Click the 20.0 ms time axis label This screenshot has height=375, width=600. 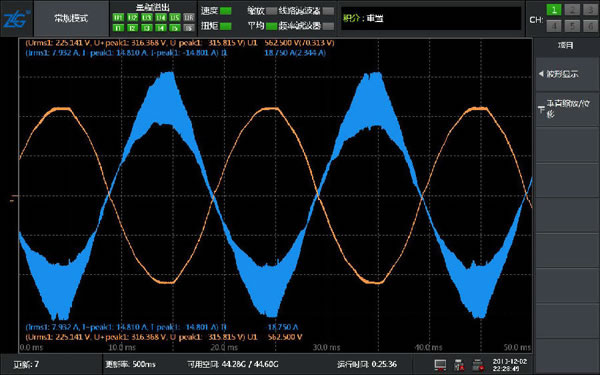pyautogui.click(x=224, y=347)
